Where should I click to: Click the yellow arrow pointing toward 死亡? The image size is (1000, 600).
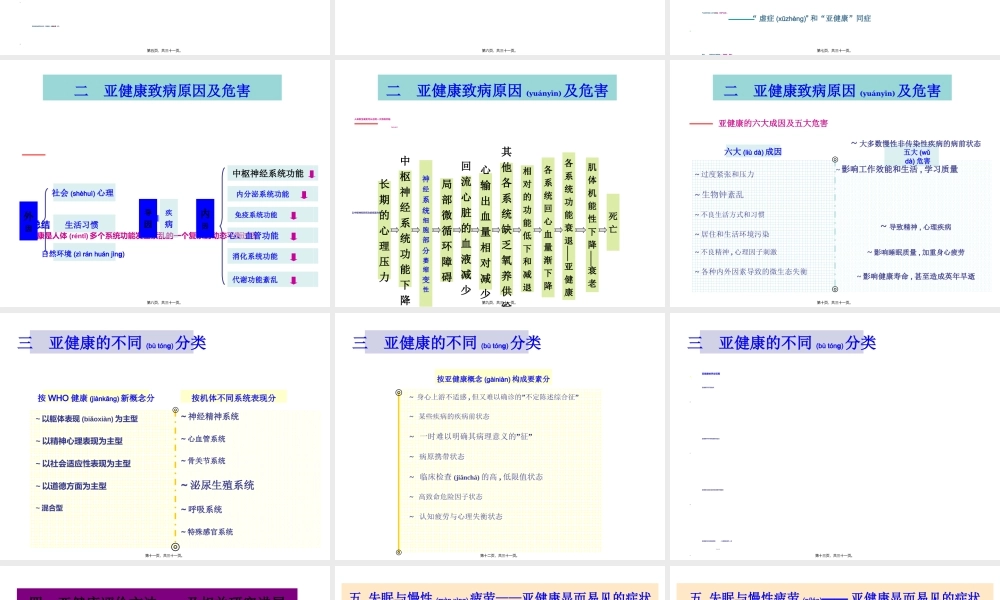(602, 229)
